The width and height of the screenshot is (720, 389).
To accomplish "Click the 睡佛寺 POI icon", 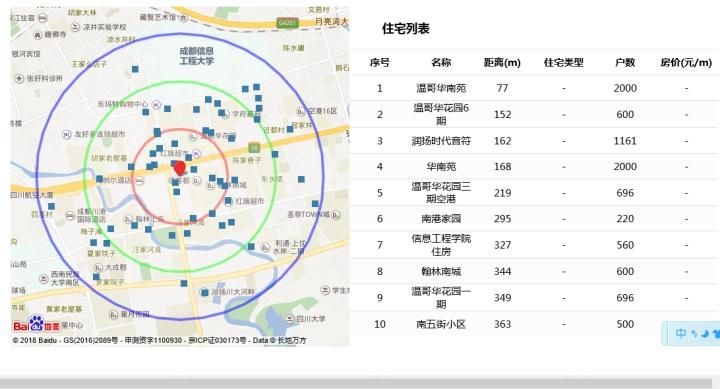I will coord(38,35).
